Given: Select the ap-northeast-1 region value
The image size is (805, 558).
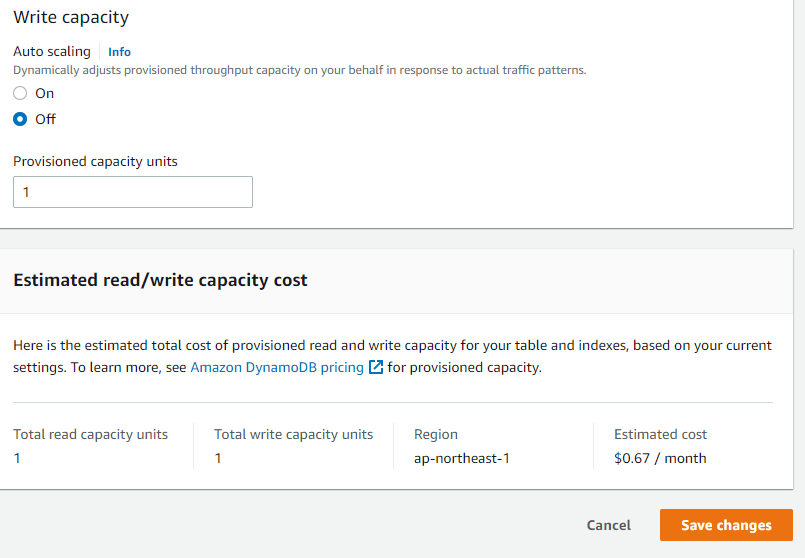Looking at the screenshot, I should pyautogui.click(x=460, y=458).
